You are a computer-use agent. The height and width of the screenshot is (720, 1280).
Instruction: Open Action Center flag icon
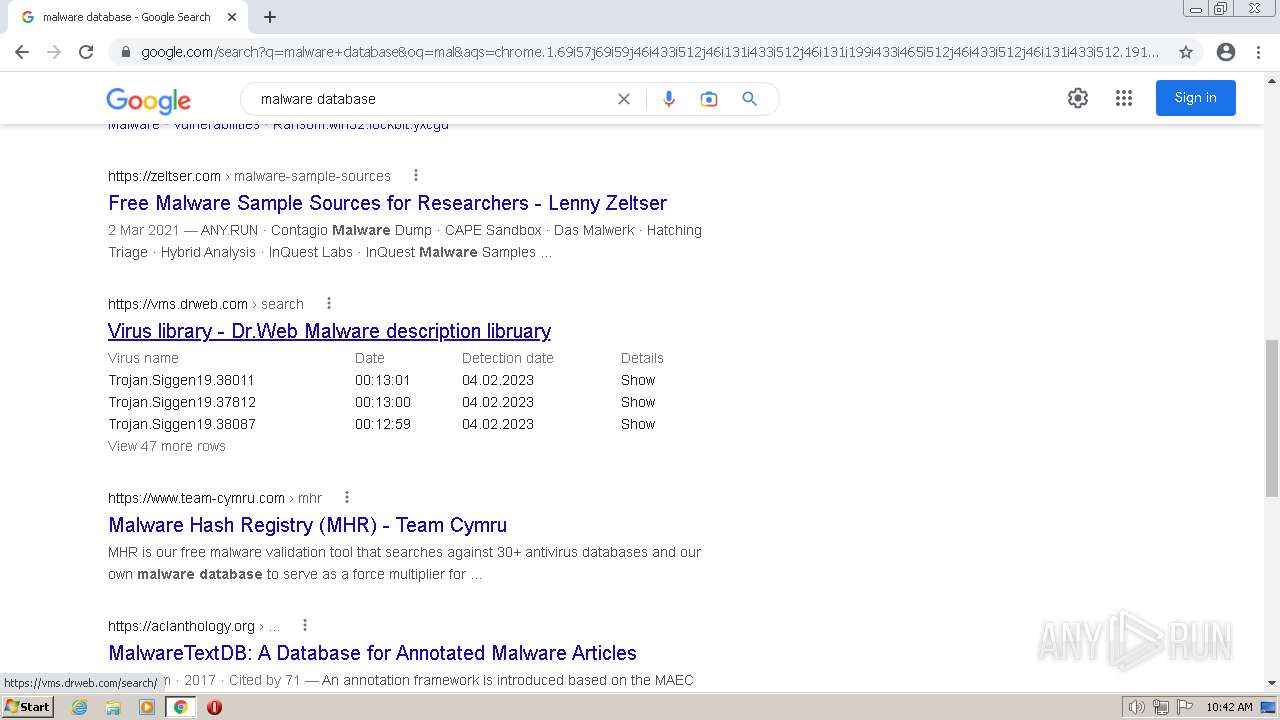coord(1184,707)
